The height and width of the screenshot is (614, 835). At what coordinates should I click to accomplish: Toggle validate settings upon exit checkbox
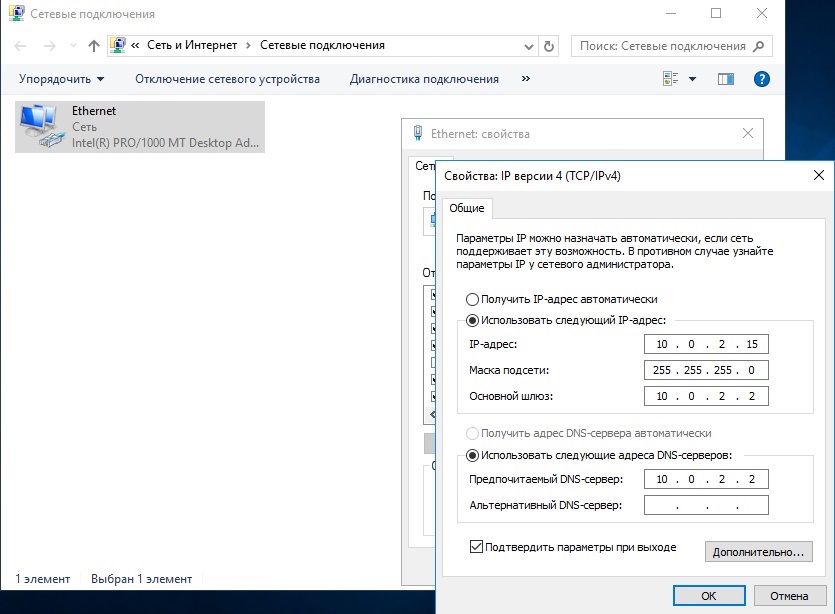476,547
